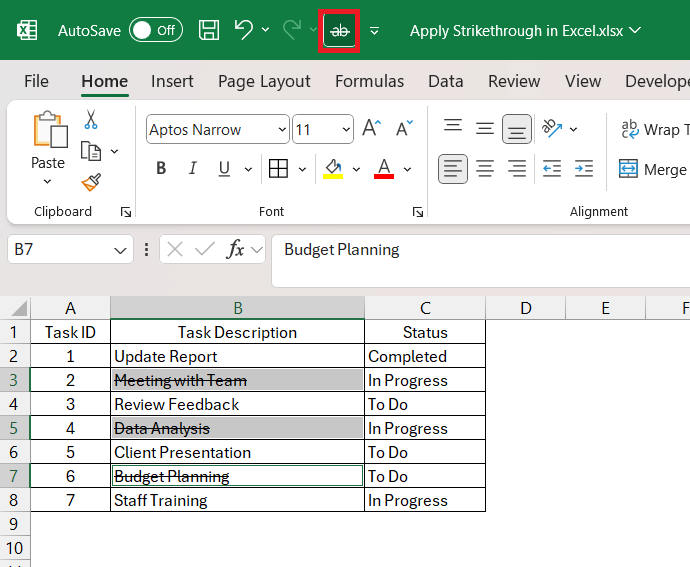690x567 pixels.
Task: Toggle Bold formatting button
Action: click(x=161, y=169)
